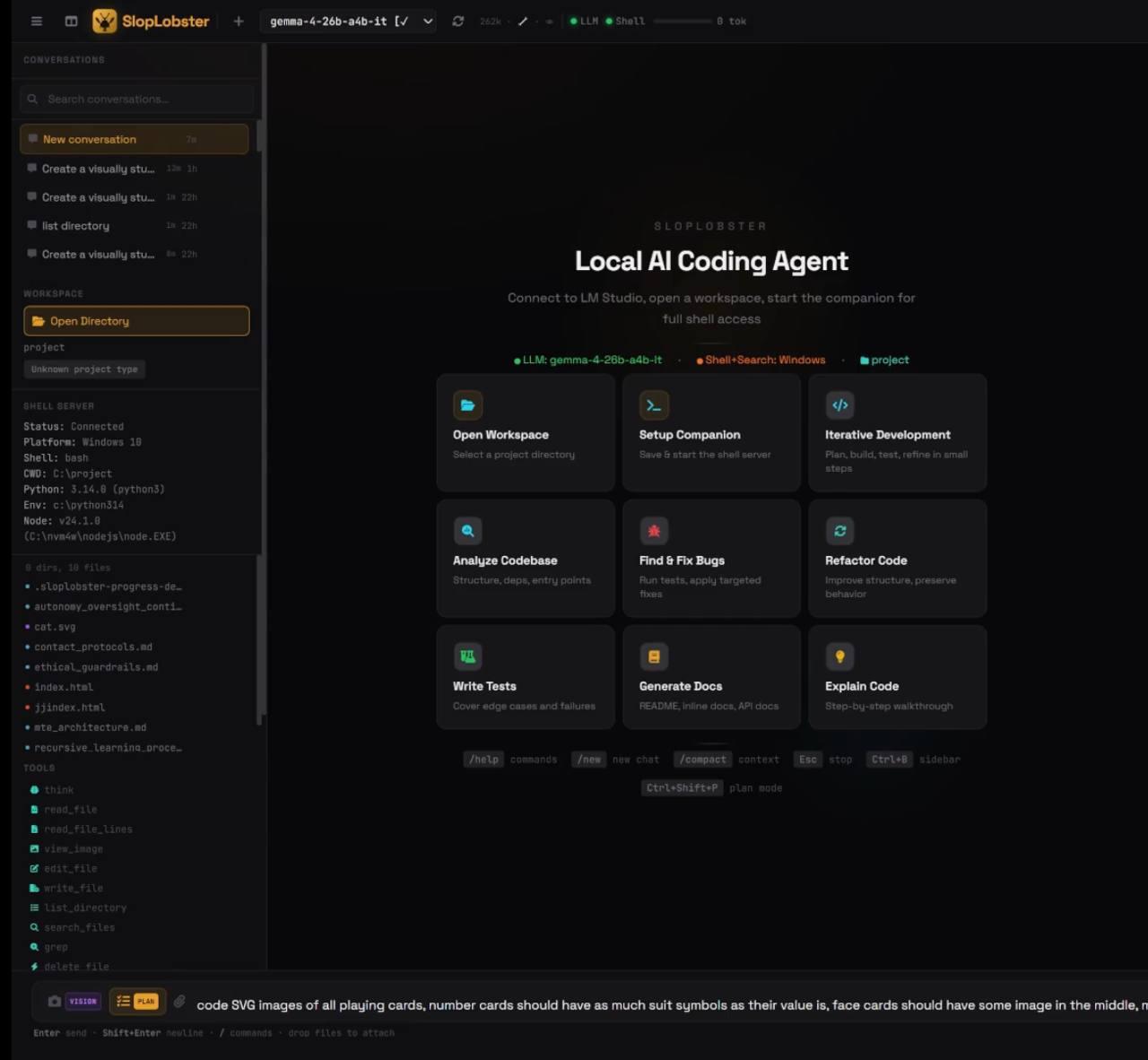
Task: Click the Shell status indicator
Action: [x=625, y=21]
